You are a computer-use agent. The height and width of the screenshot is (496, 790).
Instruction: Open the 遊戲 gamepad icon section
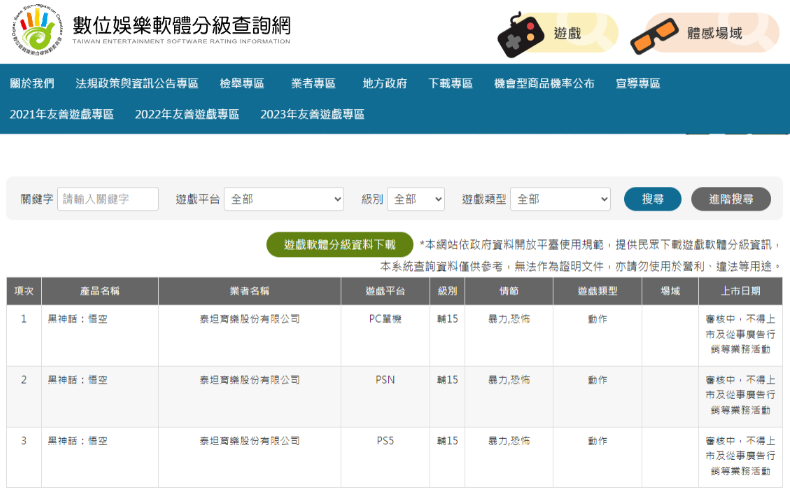point(557,33)
